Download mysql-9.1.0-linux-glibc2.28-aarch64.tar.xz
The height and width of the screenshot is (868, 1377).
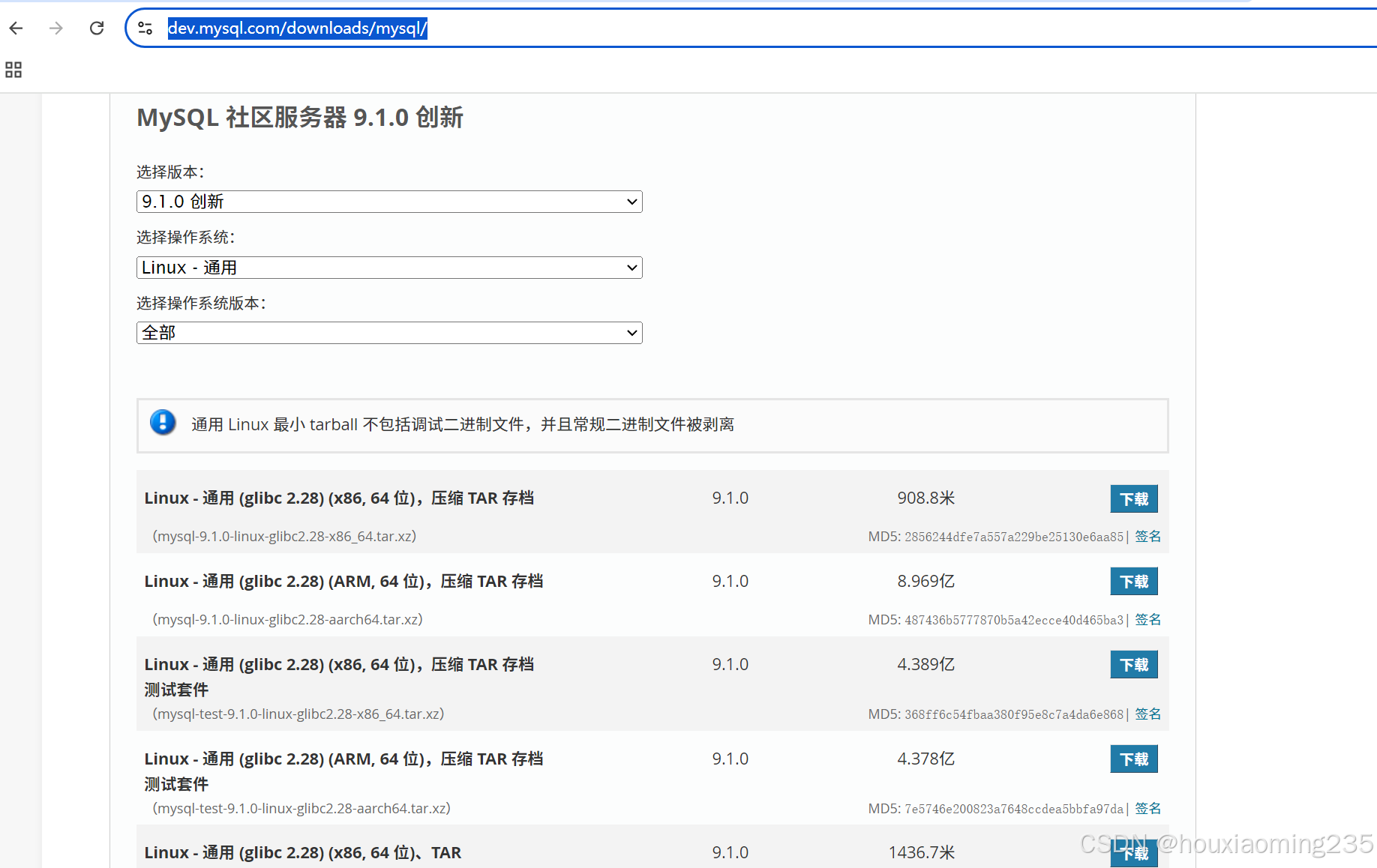pyautogui.click(x=1134, y=582)
